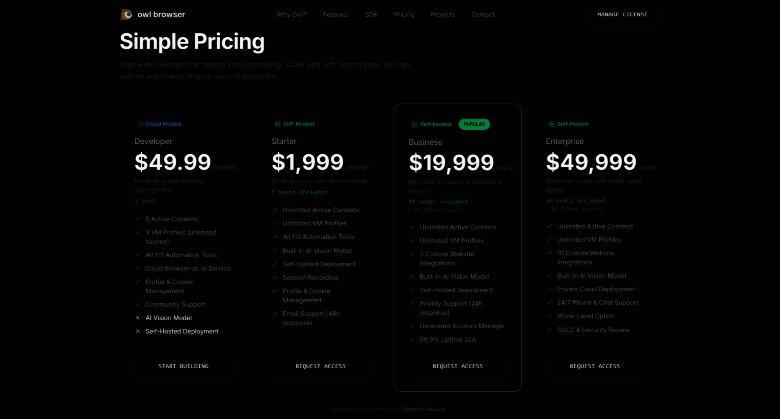
Task: Click Request Access on the Business plan
Action: pyautogui.click(x=458, y=366)
